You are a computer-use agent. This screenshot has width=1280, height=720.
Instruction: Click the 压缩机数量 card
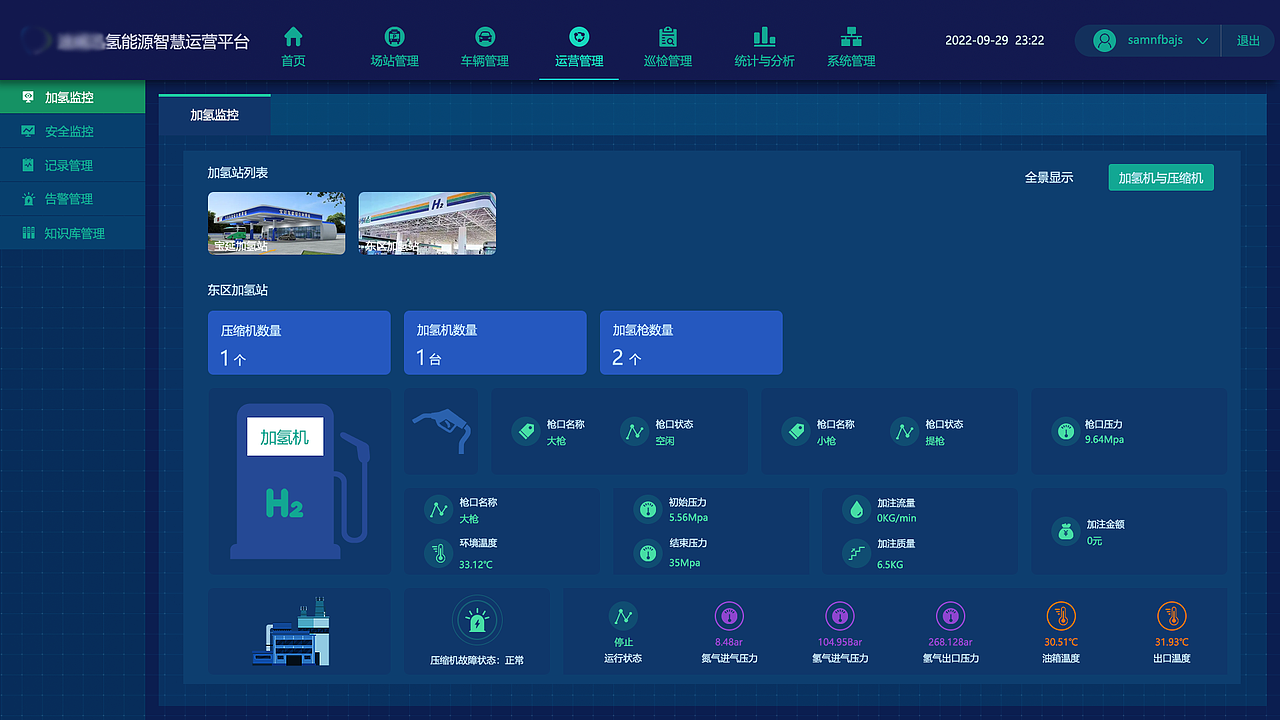(299, 343)
